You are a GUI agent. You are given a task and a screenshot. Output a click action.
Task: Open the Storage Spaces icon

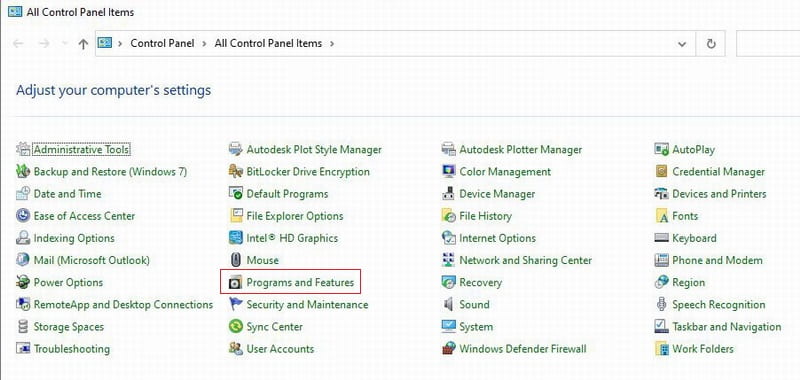23,326
